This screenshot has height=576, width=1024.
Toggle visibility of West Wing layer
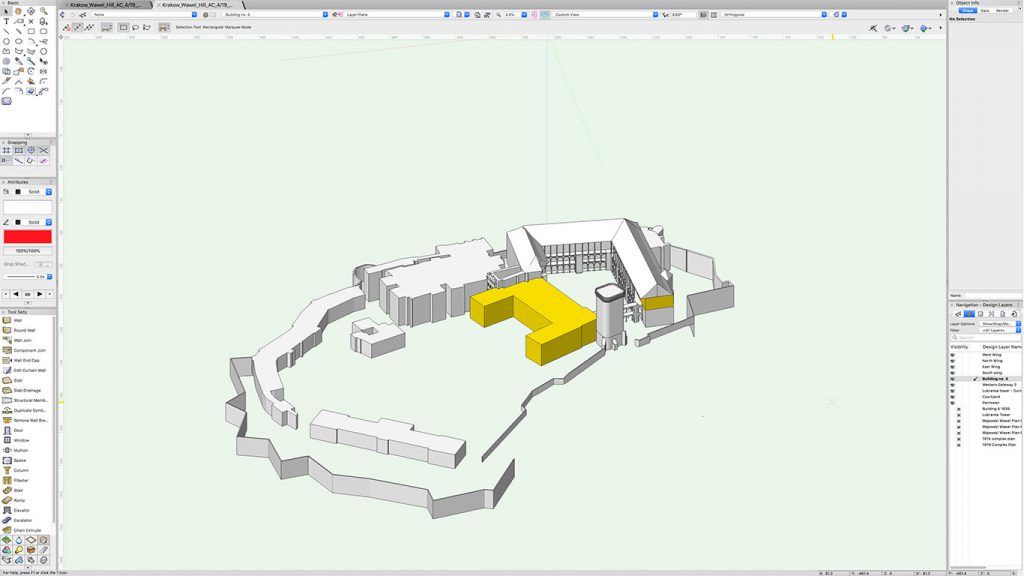click(952, 355)
